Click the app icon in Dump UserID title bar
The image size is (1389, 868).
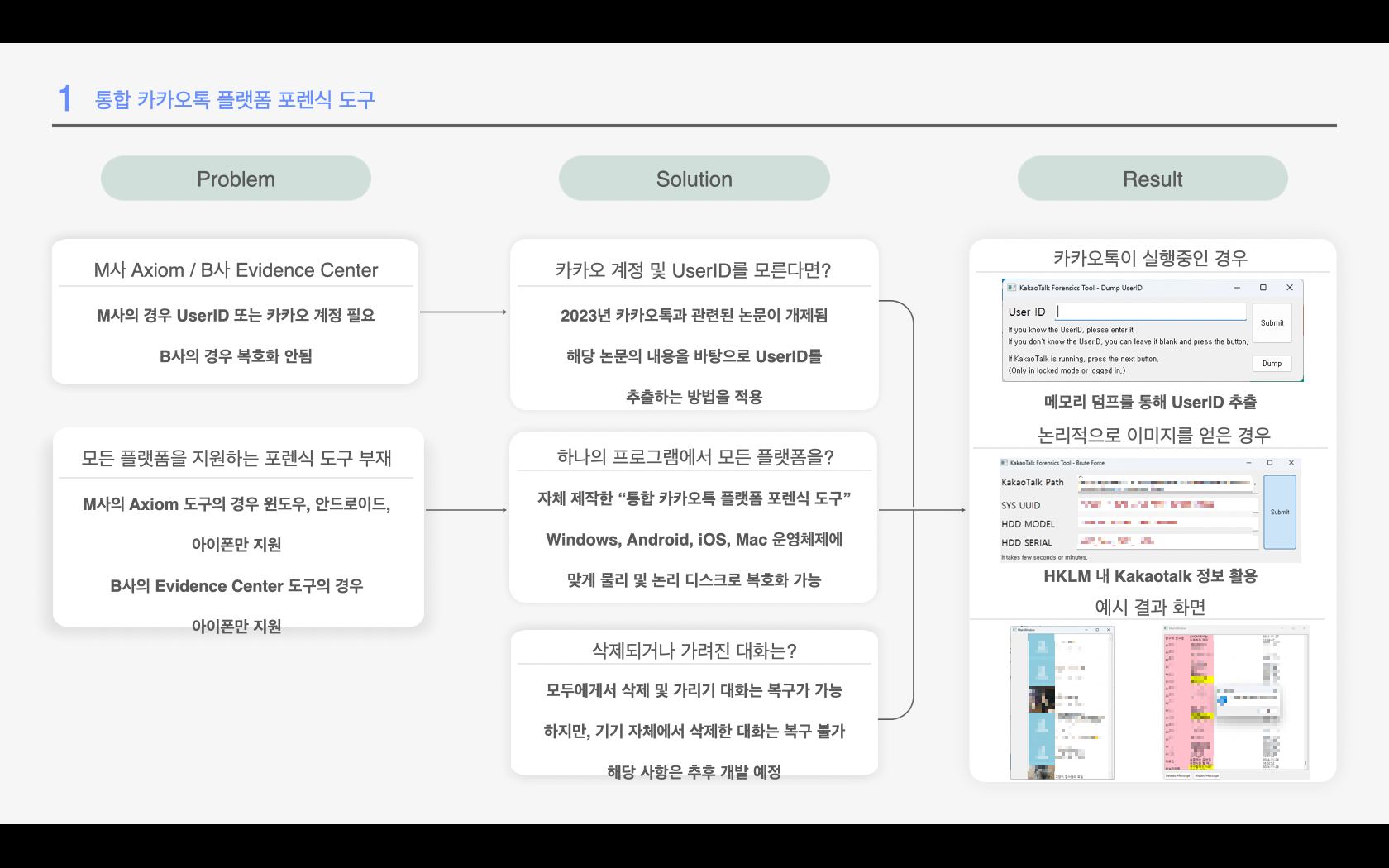click(1010, 288)
